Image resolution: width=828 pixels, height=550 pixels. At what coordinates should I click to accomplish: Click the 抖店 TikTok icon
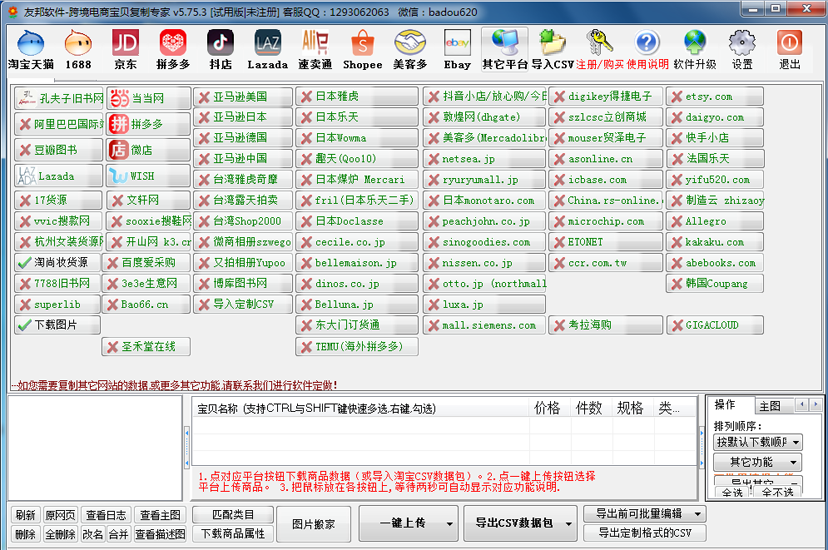(220, 49)
